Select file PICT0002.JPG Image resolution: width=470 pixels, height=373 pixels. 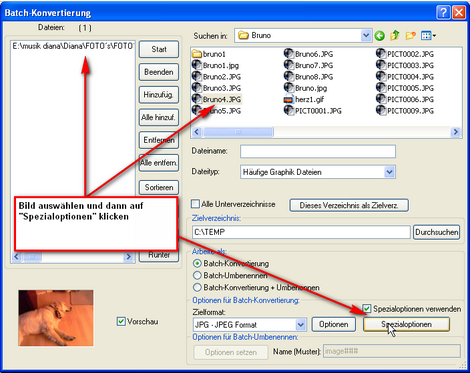pos(405,54)
